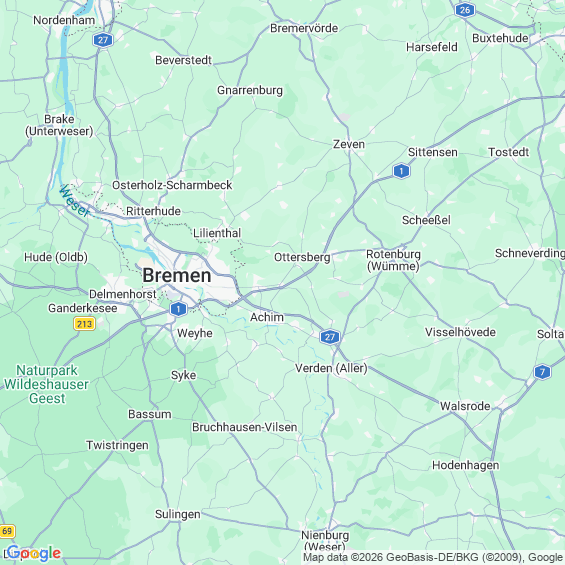Click the A1 shield south of Bremen
Screen dimensions: 565x565
178,309
